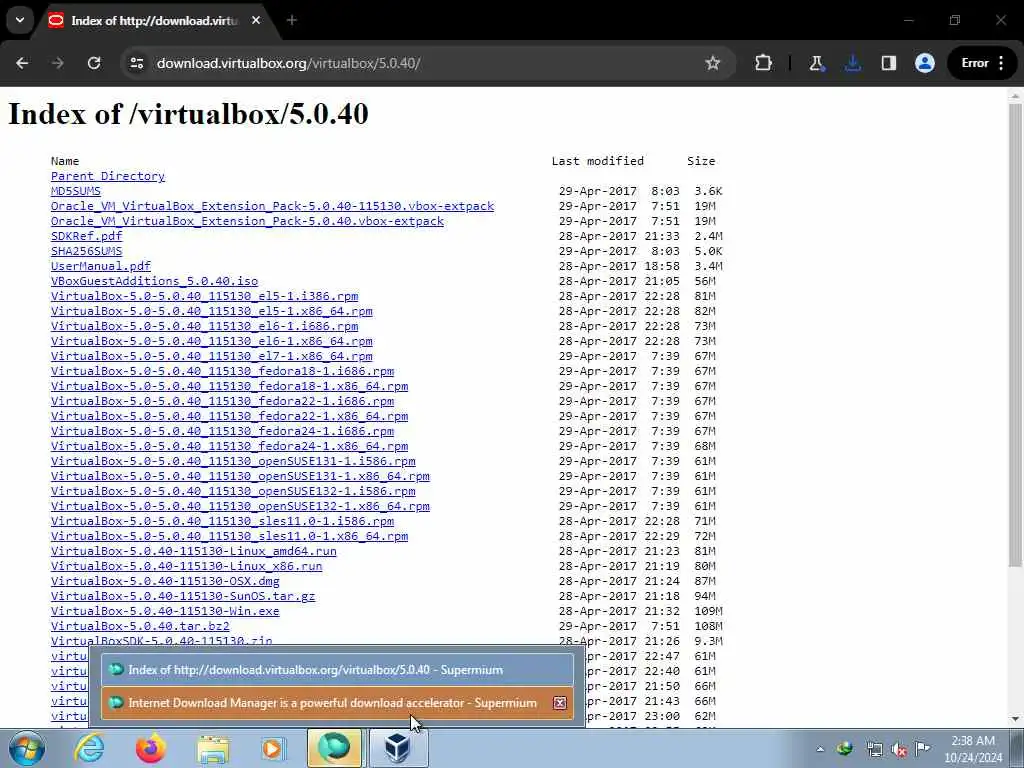Open the Extensions puzzle icon
1024x768 pixels.
[763, 63]
